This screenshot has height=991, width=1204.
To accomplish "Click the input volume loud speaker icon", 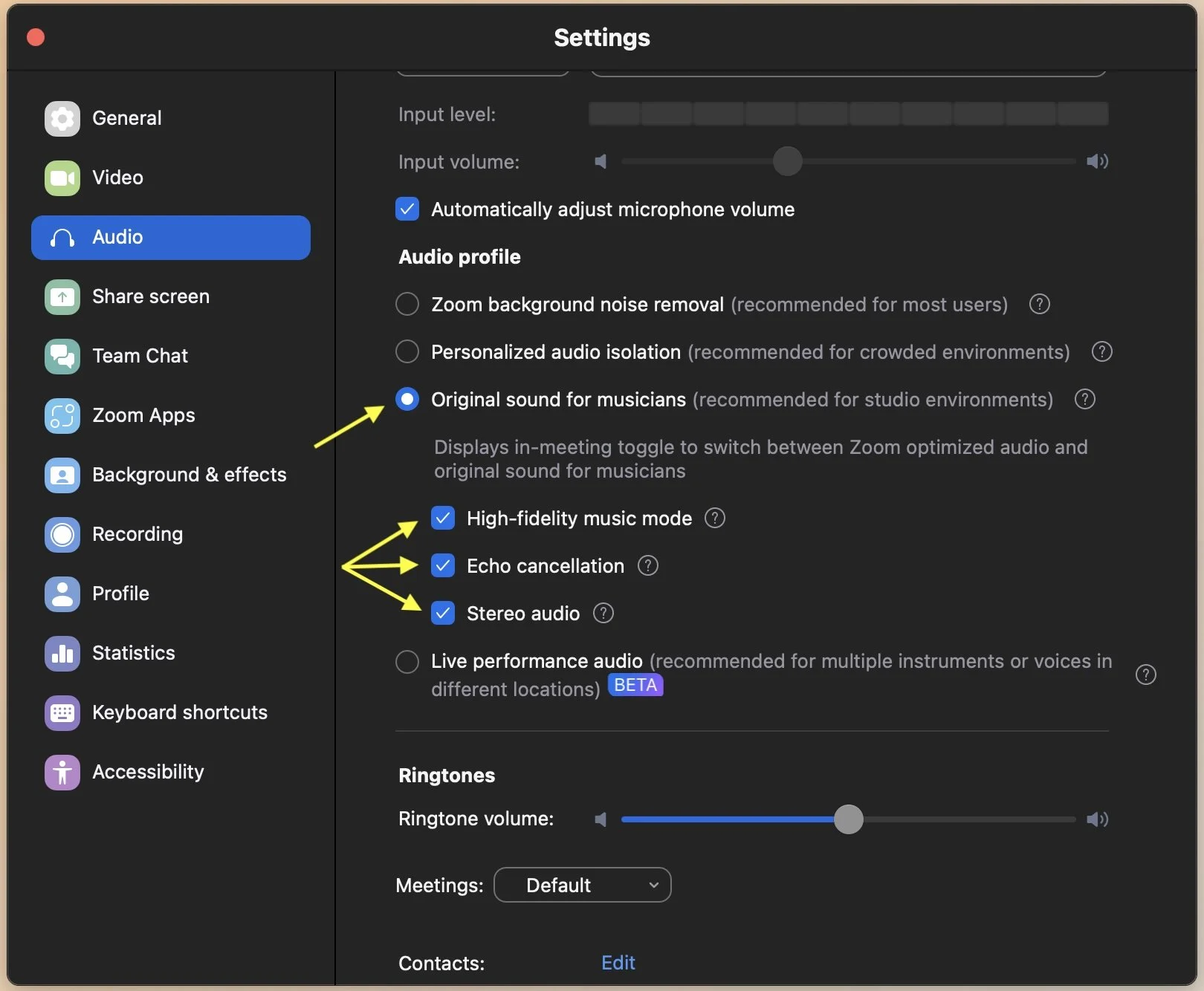I will tap(1097, 161).
